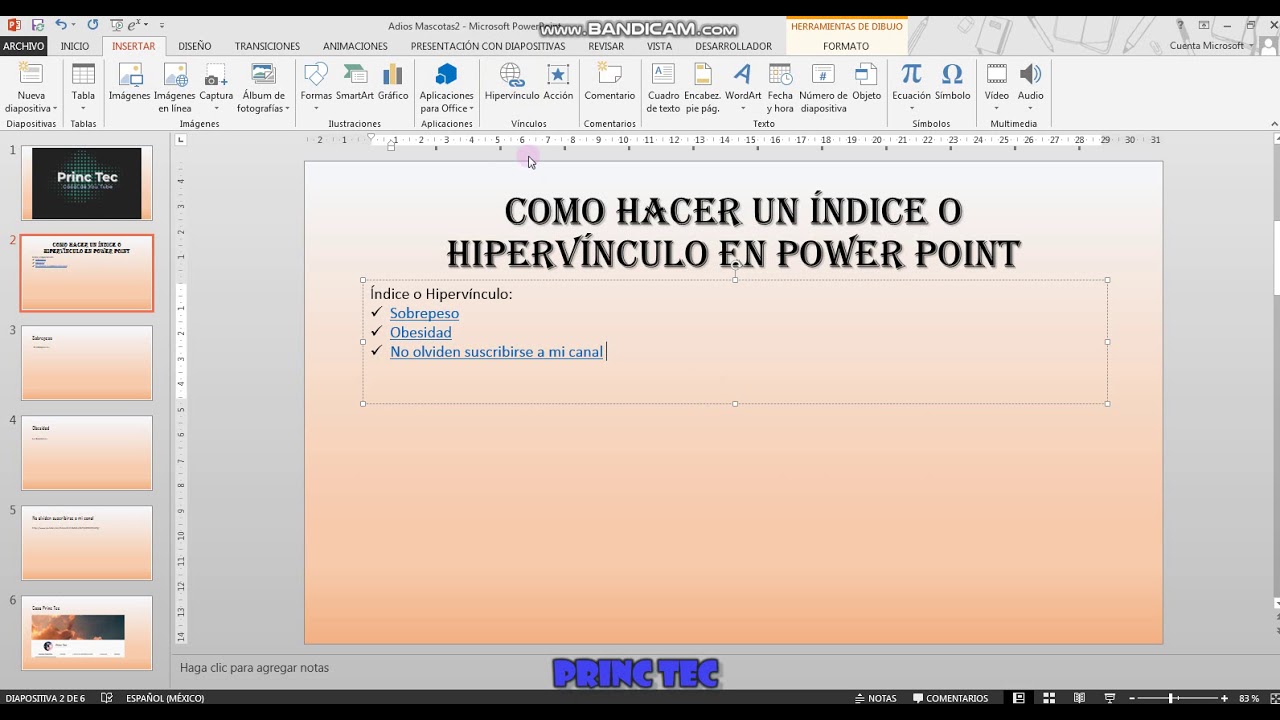Screen dimensions: 1280x720
Task: Toggle the NOTAS pane
Action: [876, 698]
